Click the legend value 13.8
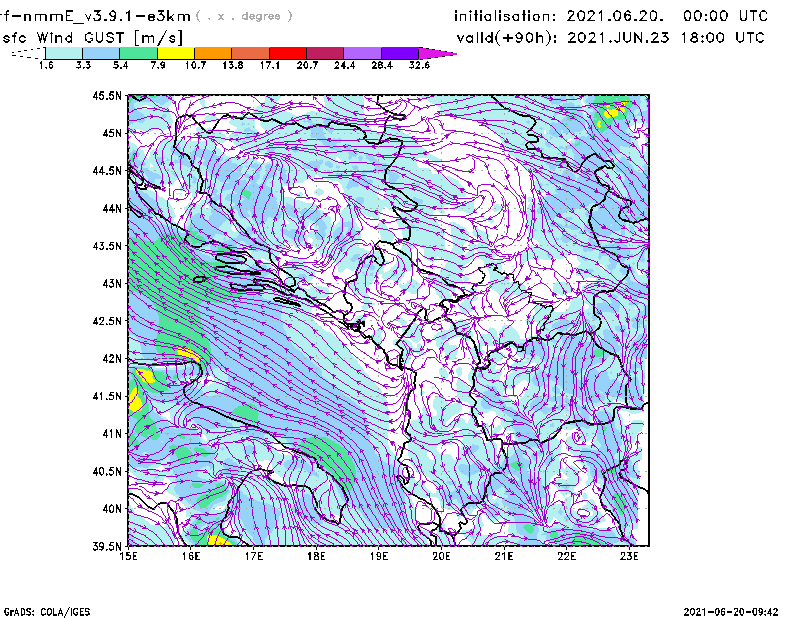Image resolution: width=800 pixels, height=618 pixels. [233, 65]
